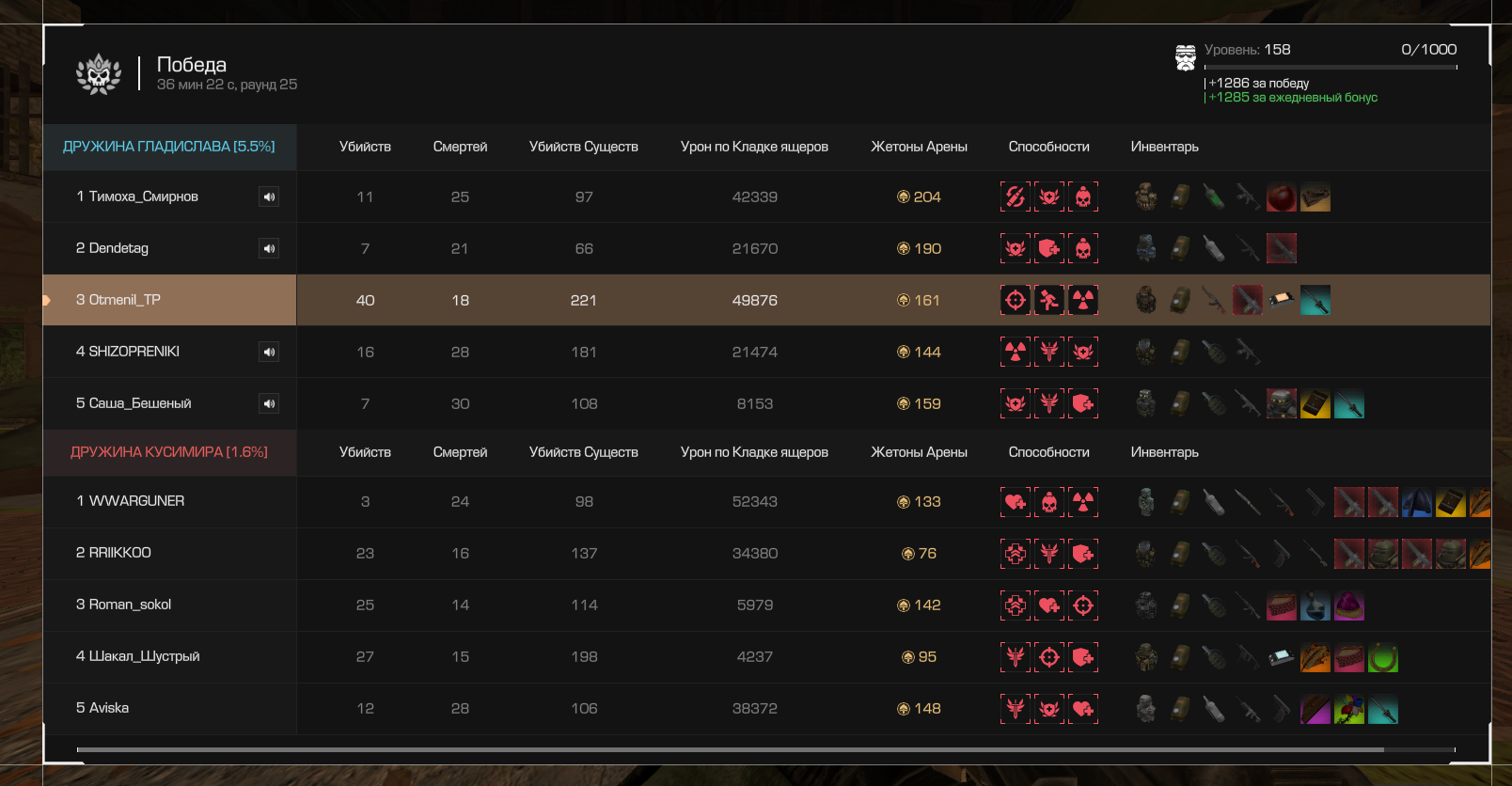Click the '+1285 за ежедневный бонус' text
1512x786 pixels.
tap(1293, 97)
